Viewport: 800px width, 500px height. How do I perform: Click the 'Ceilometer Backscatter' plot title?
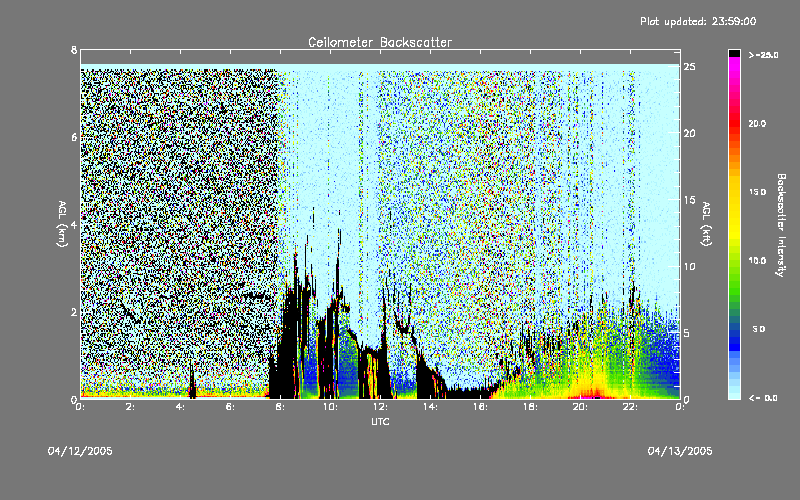(380, 42)
